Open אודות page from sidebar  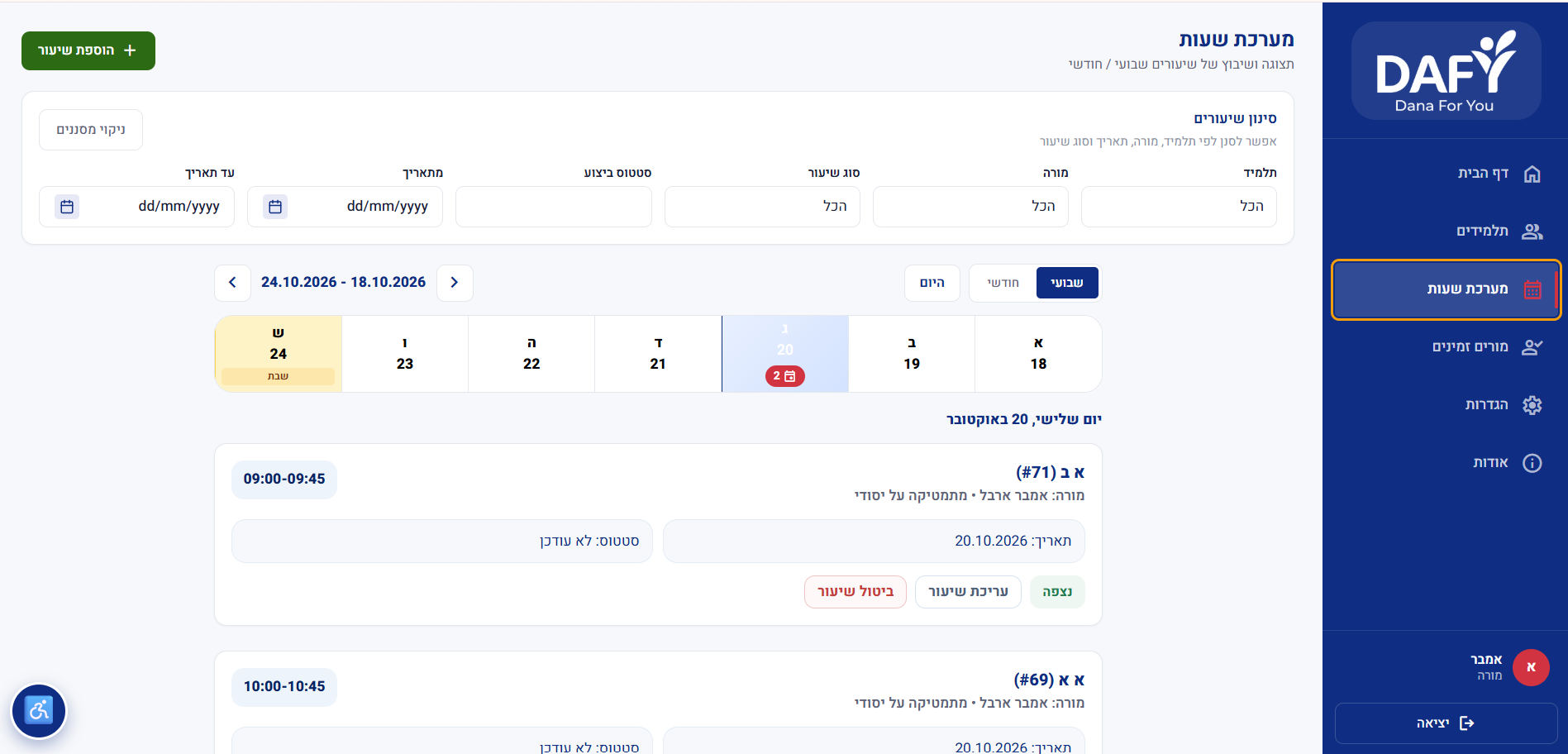point(1446,463)
